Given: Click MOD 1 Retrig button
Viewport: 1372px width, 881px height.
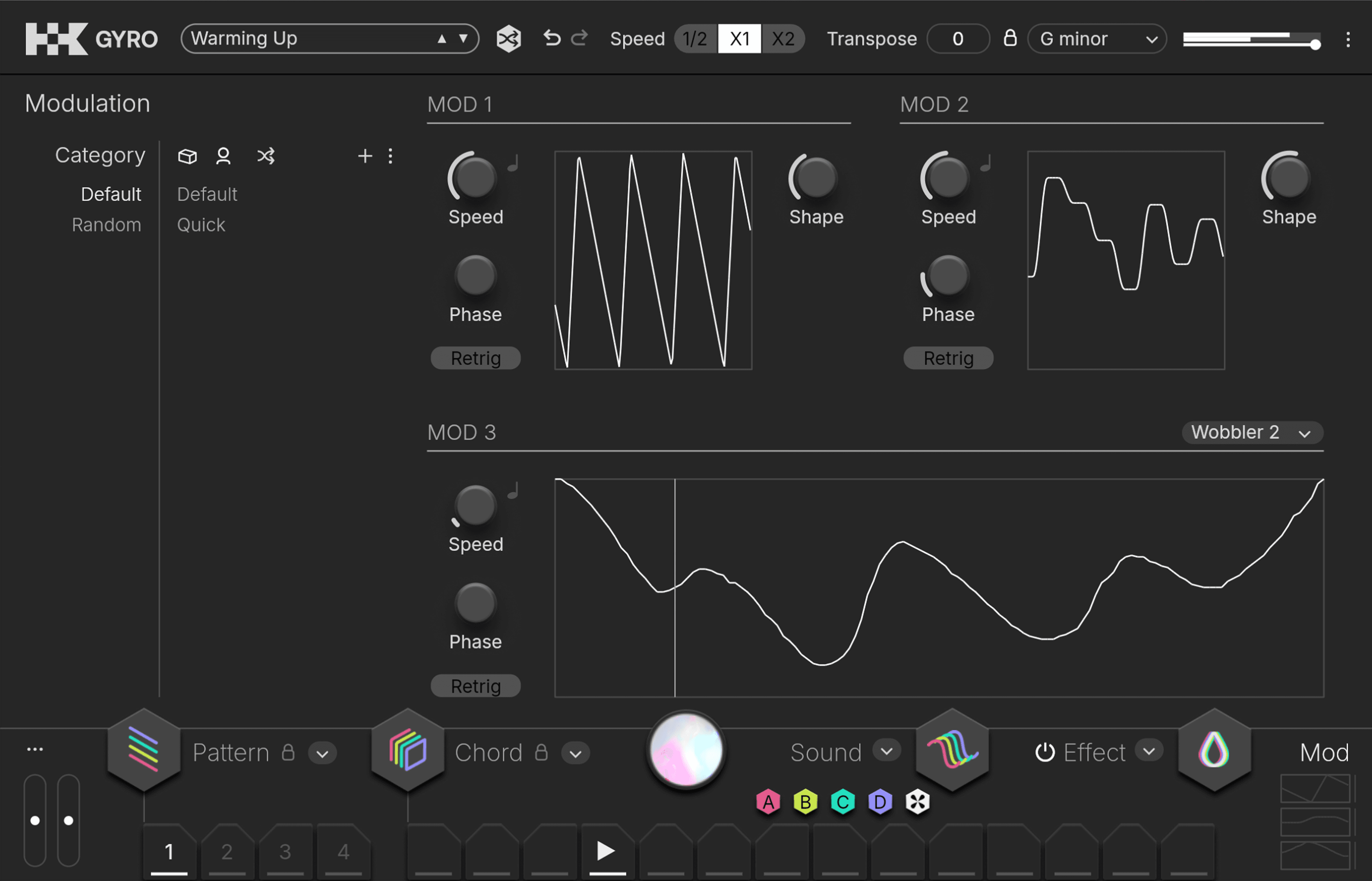Looking at the screenshot, I should pos(476,358).
